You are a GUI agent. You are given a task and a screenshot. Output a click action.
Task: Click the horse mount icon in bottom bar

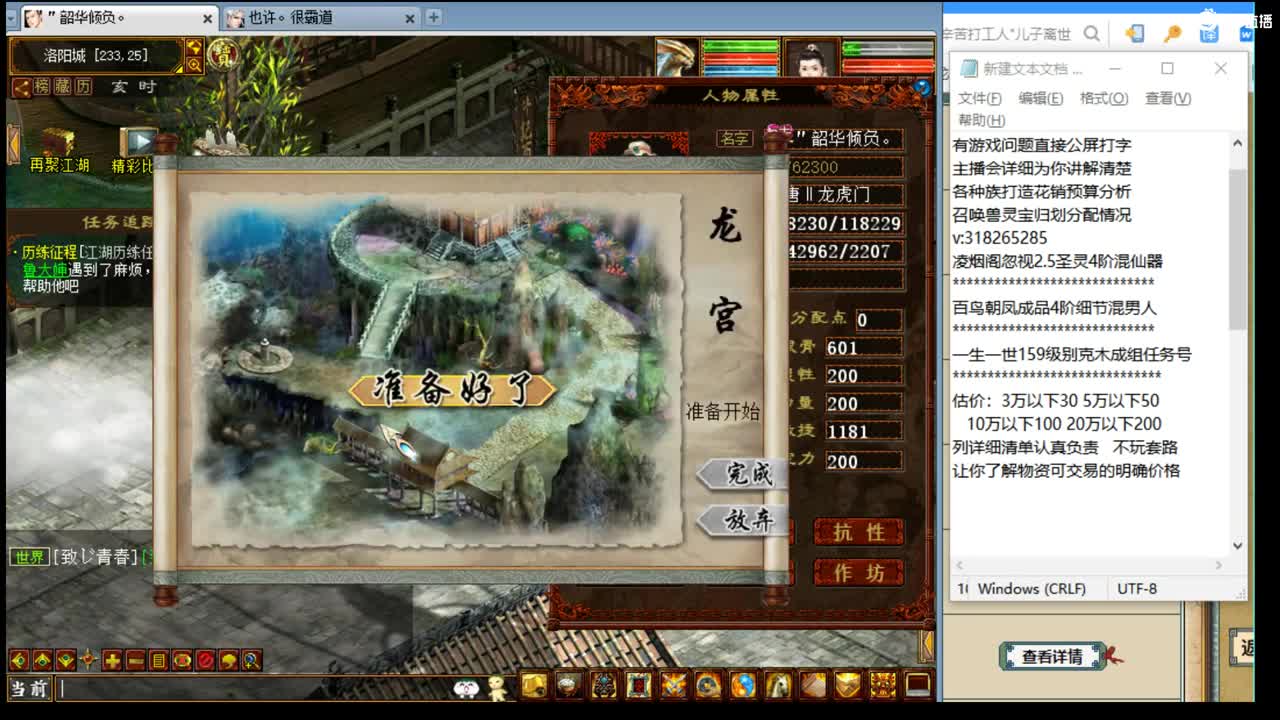[778, 685]
